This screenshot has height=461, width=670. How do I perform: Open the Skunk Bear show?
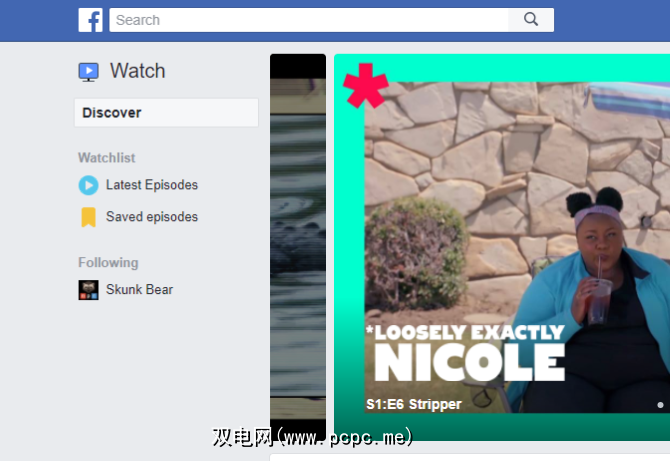pos(139,289)
